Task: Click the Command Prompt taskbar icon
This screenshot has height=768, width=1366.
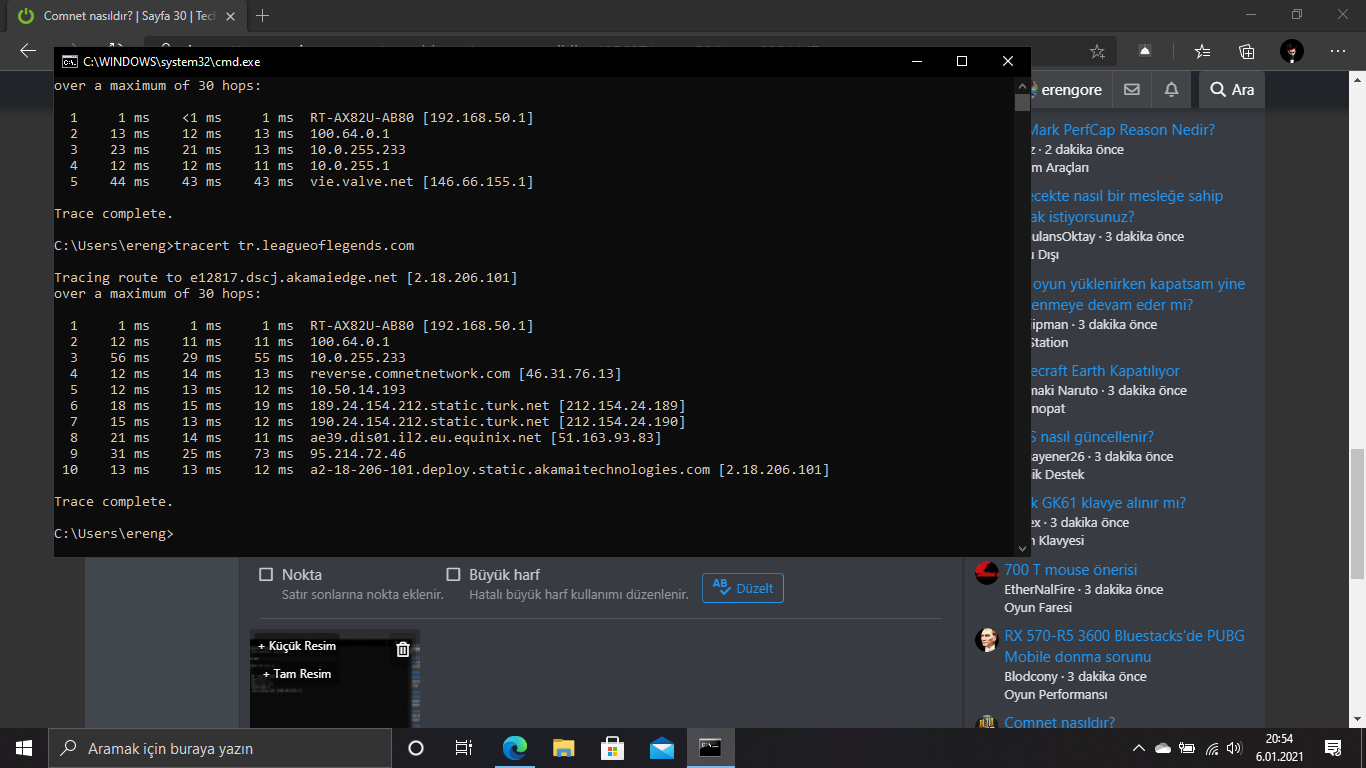Action: click(x=711, y=748)
